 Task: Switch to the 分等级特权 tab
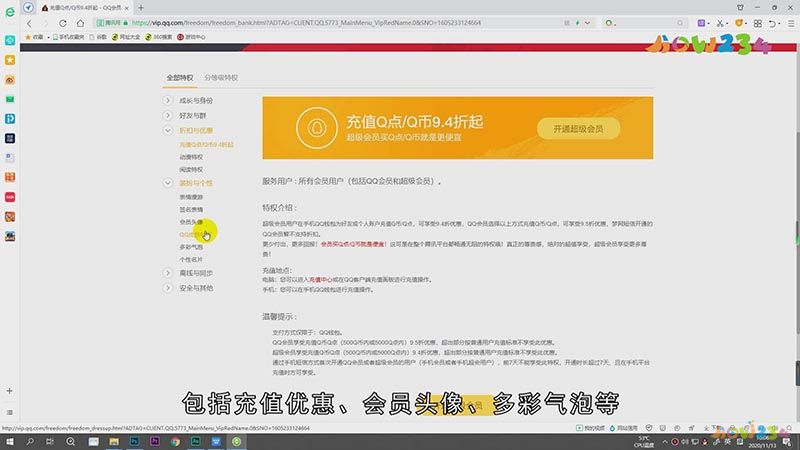point(221,78)
